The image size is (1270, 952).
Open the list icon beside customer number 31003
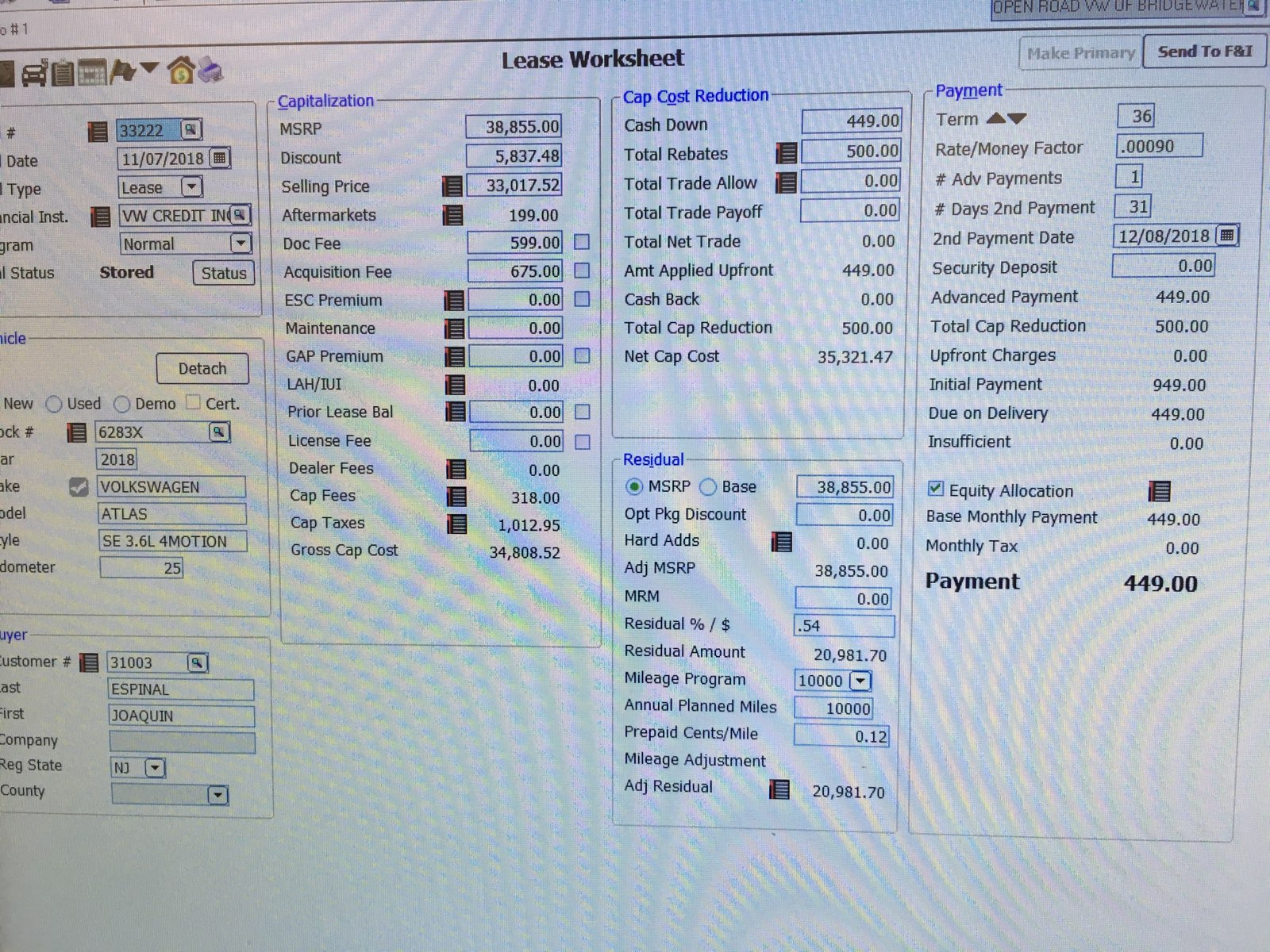pos(90,662)
